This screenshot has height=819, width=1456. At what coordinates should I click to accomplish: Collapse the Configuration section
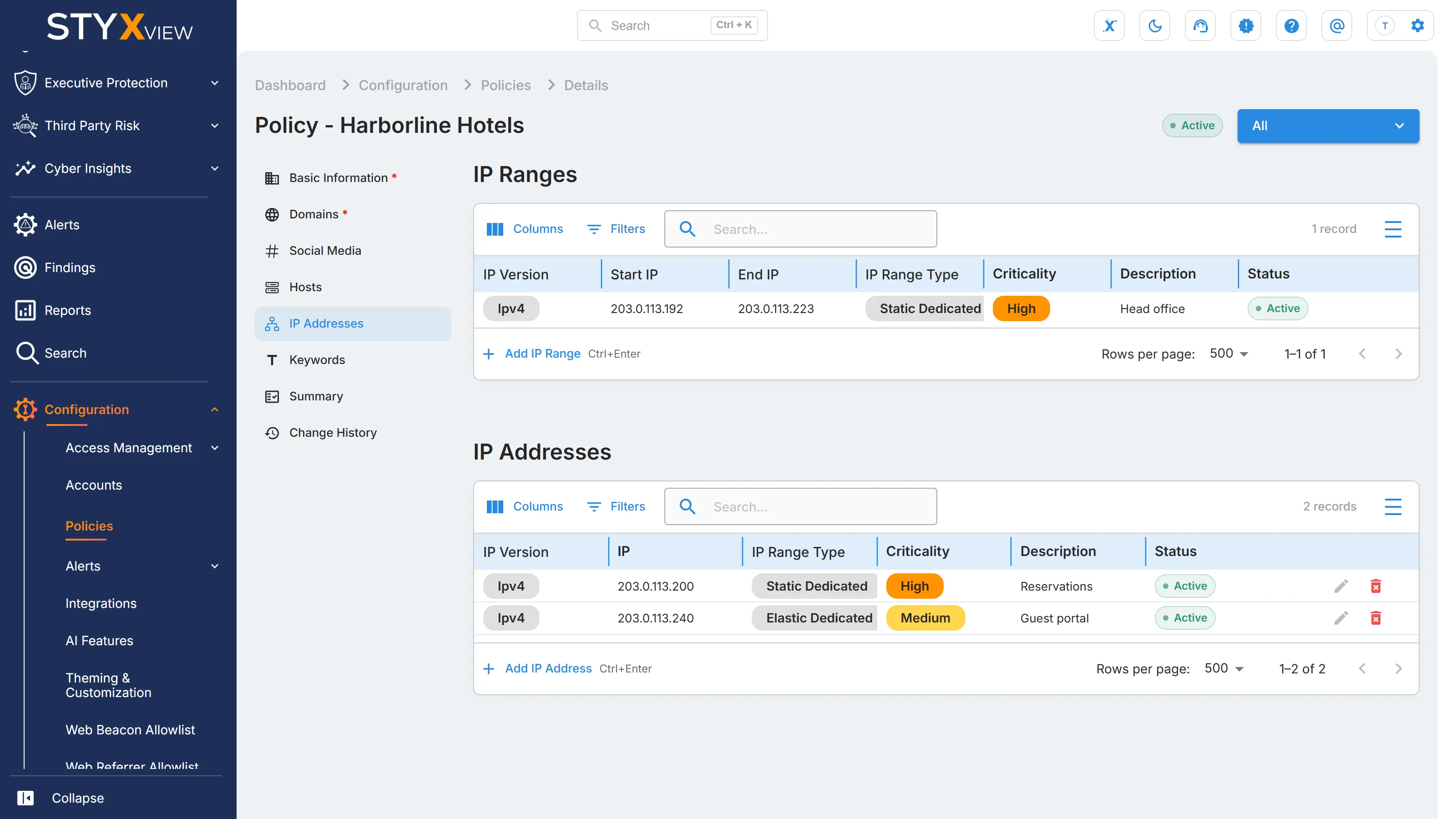[116, 410]
